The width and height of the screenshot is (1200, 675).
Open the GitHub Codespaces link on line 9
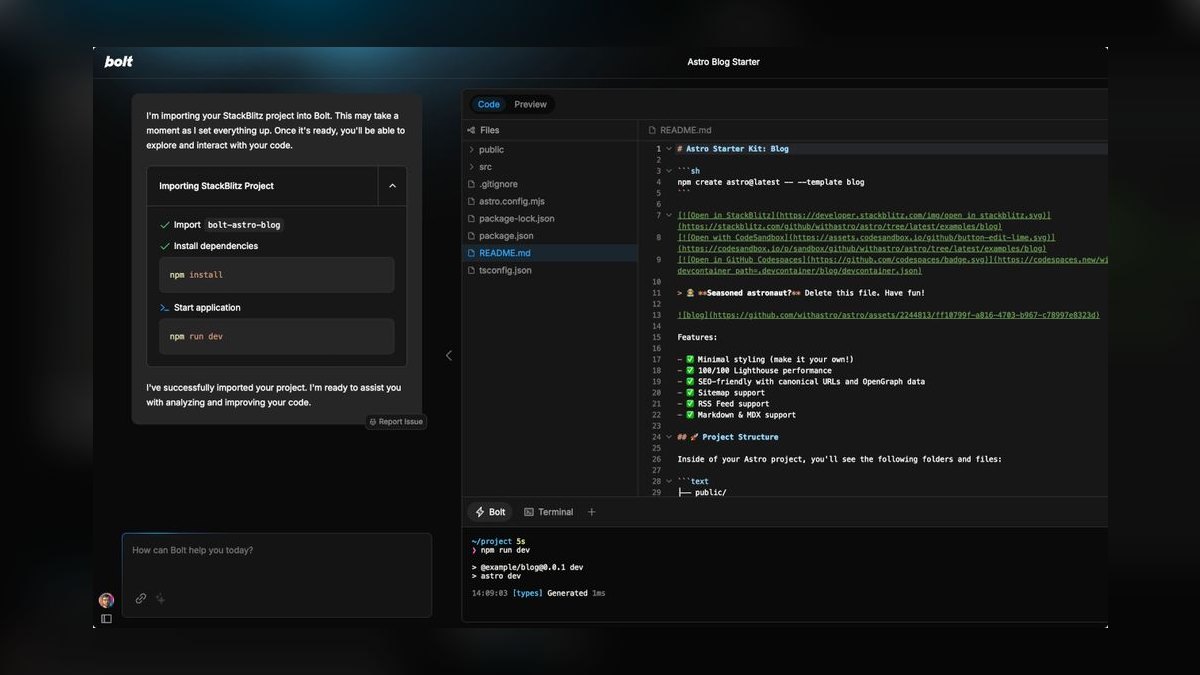[892, 265]
